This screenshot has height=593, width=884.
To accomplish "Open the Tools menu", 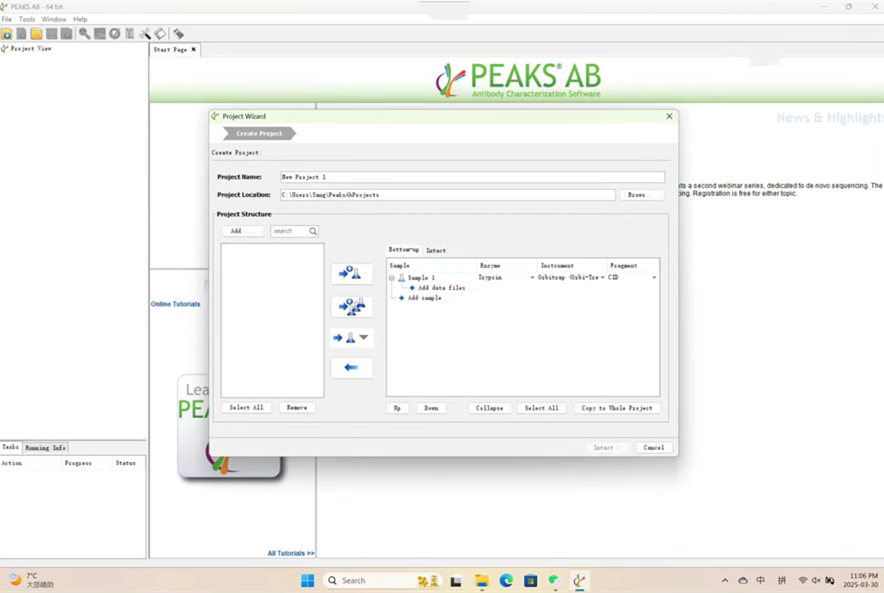I will tap(27, 19).
